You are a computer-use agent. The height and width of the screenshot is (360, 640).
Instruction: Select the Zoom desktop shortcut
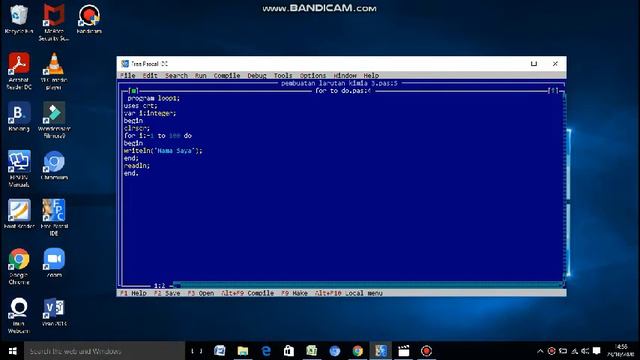click(54, 263)
